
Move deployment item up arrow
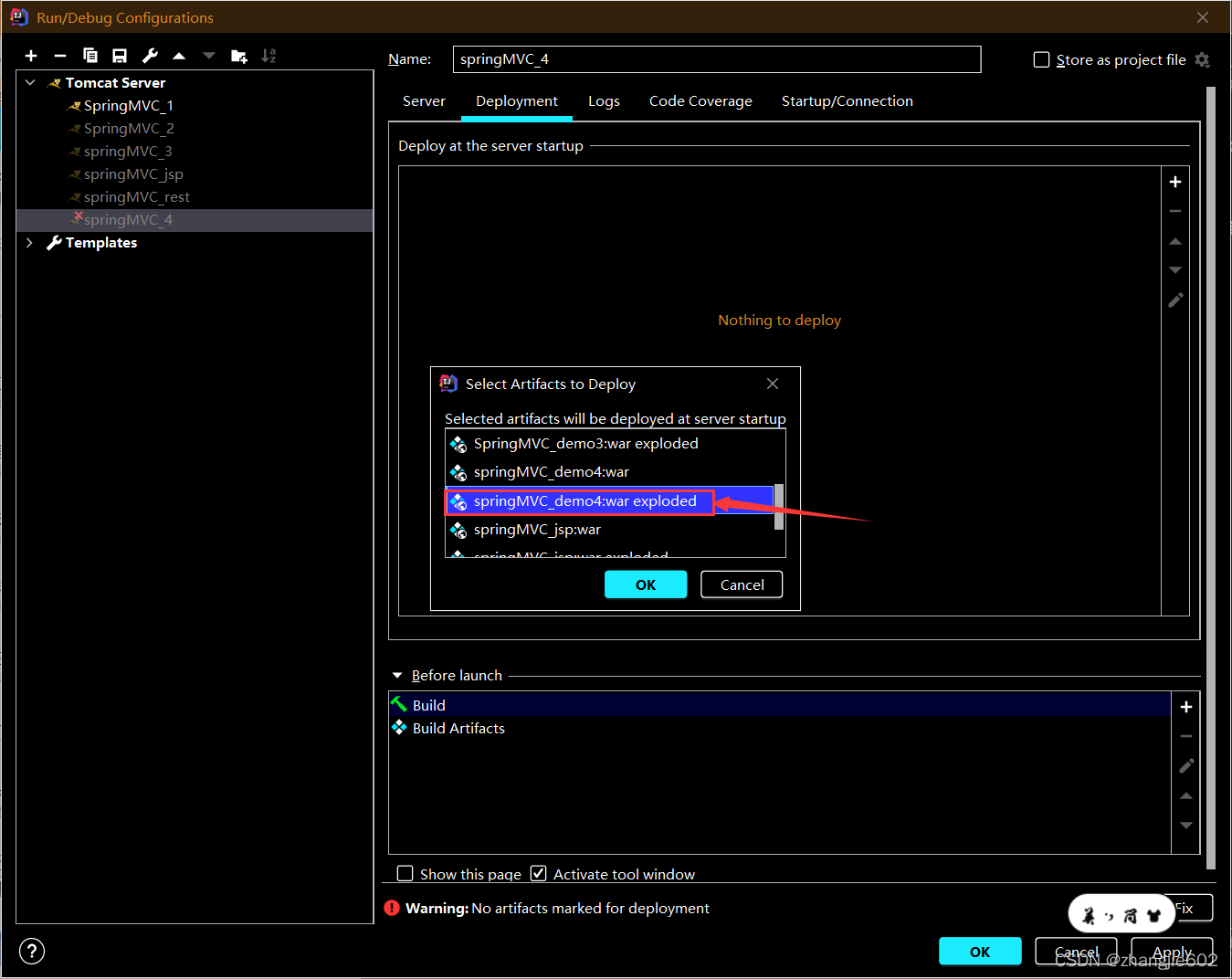pos(1175,241)
